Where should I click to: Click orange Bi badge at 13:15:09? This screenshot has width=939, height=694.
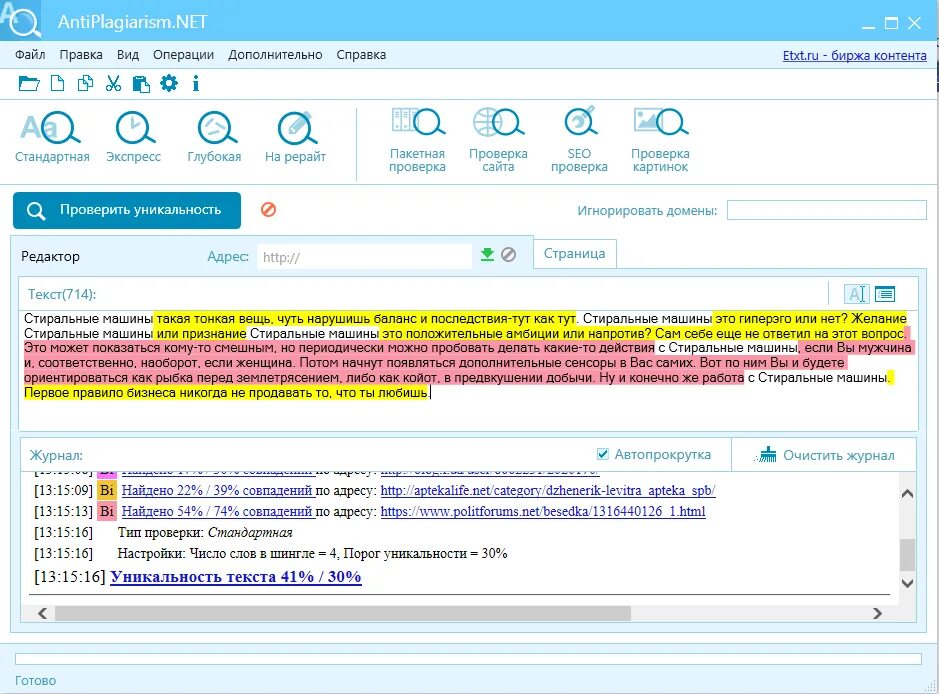(x=107, y=490)
